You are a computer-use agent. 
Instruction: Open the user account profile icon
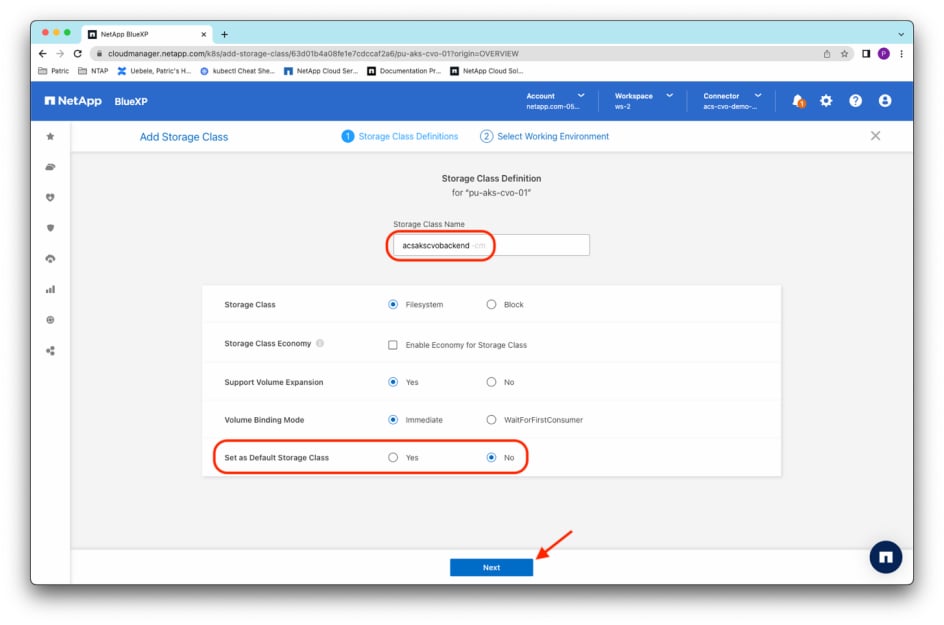(884, 101)
